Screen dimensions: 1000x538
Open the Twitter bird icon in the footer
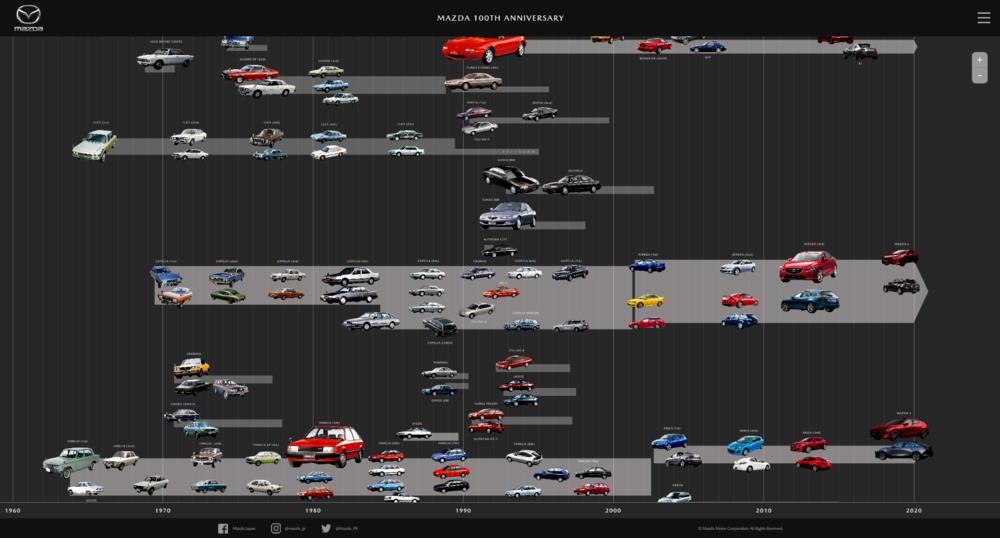pos(326,528)
